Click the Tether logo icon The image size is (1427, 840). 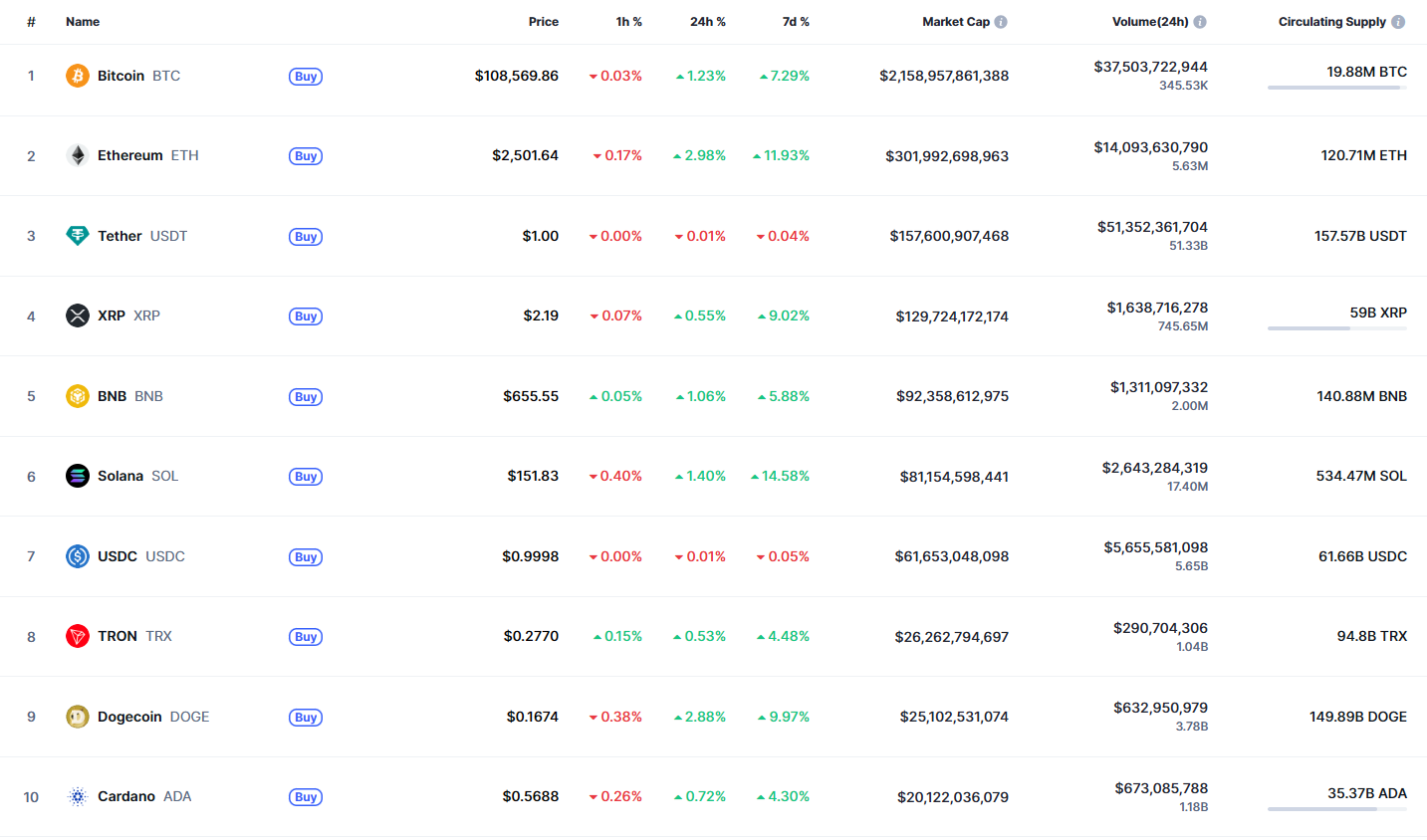pyautogui.click(x=78, y=236)
